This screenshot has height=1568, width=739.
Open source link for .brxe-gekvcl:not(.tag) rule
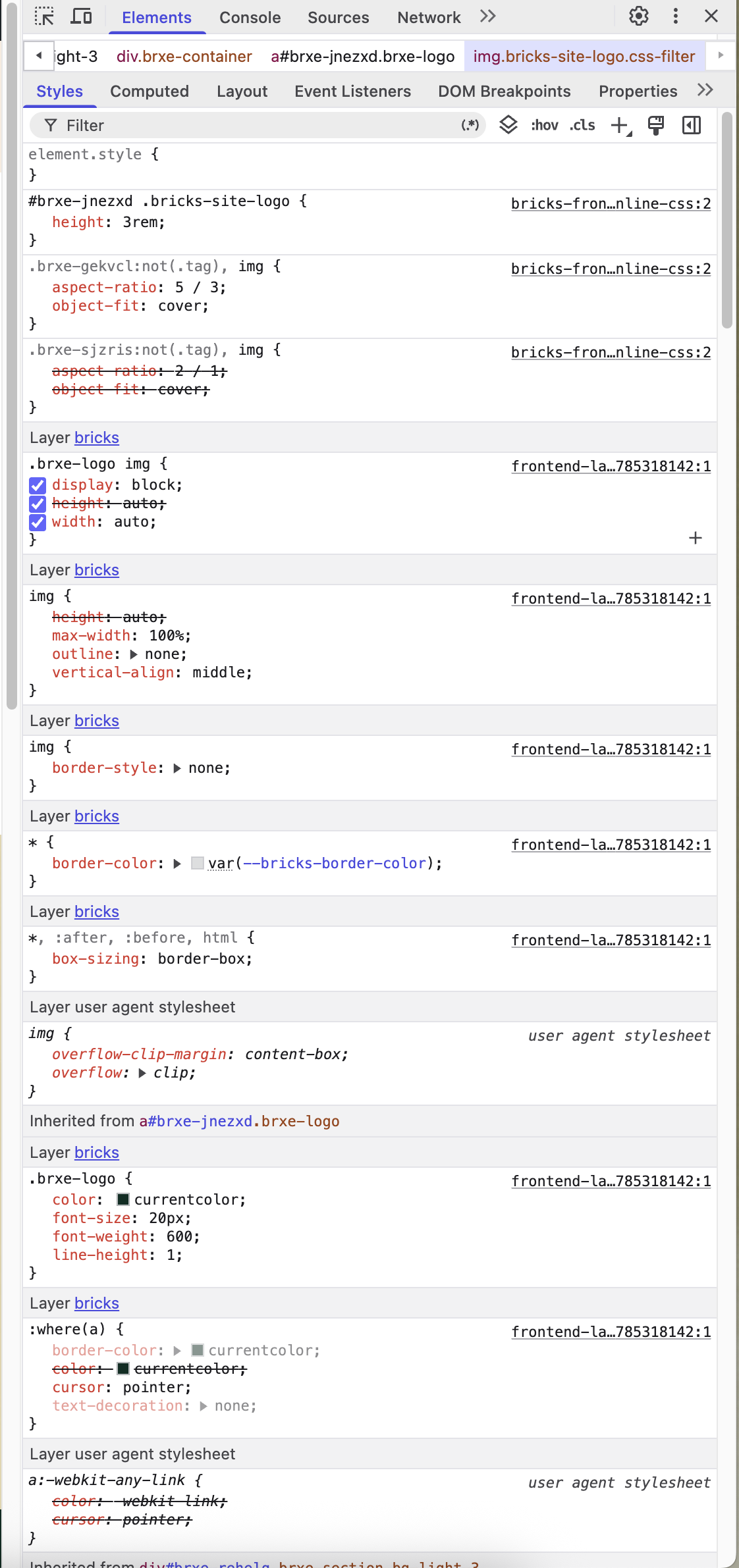611,269
